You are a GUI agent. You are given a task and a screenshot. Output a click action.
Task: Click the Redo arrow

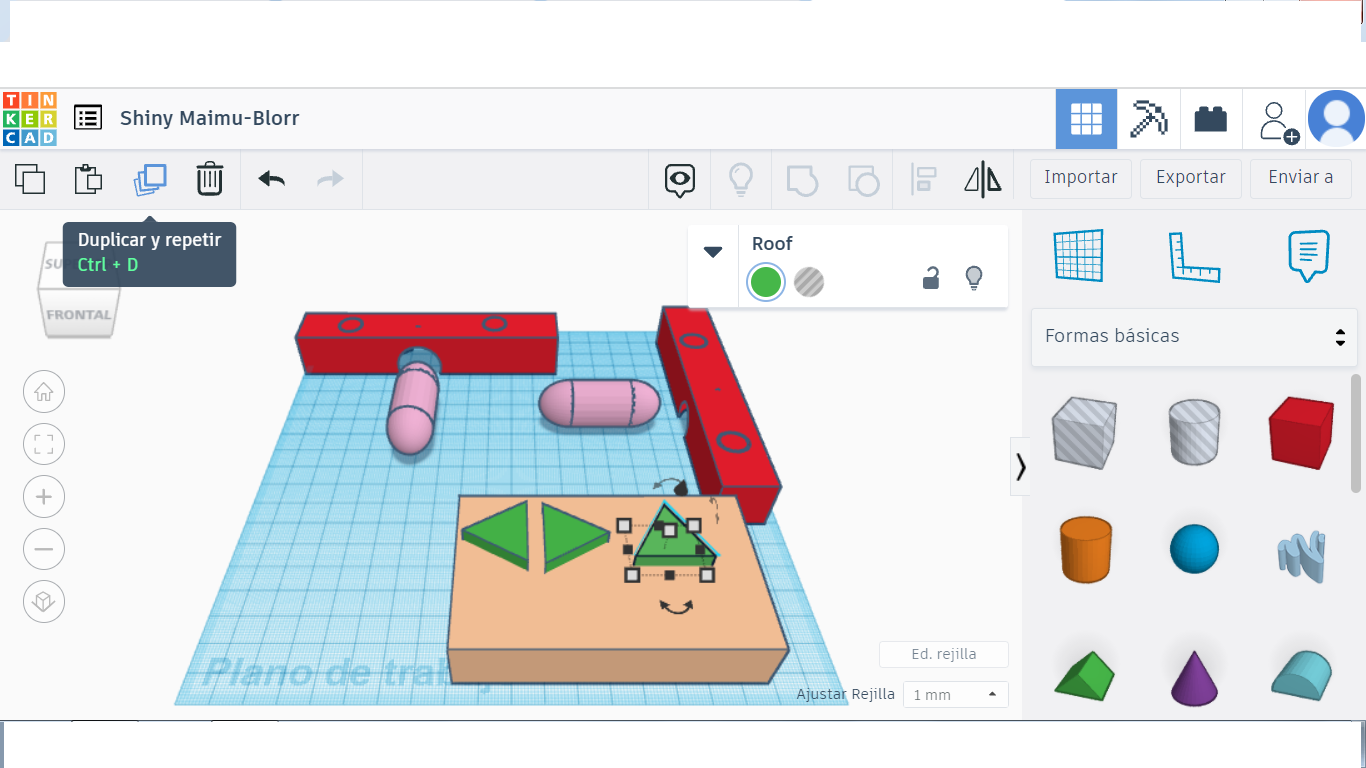click(330, 179)
